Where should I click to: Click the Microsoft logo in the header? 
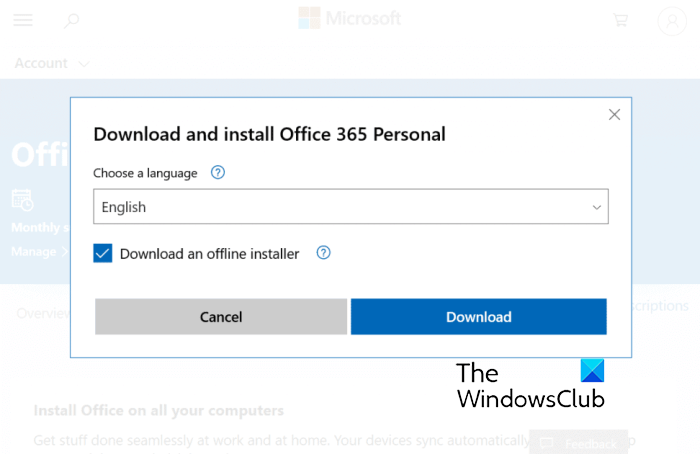pyautogui.click(x=350, y=18)
